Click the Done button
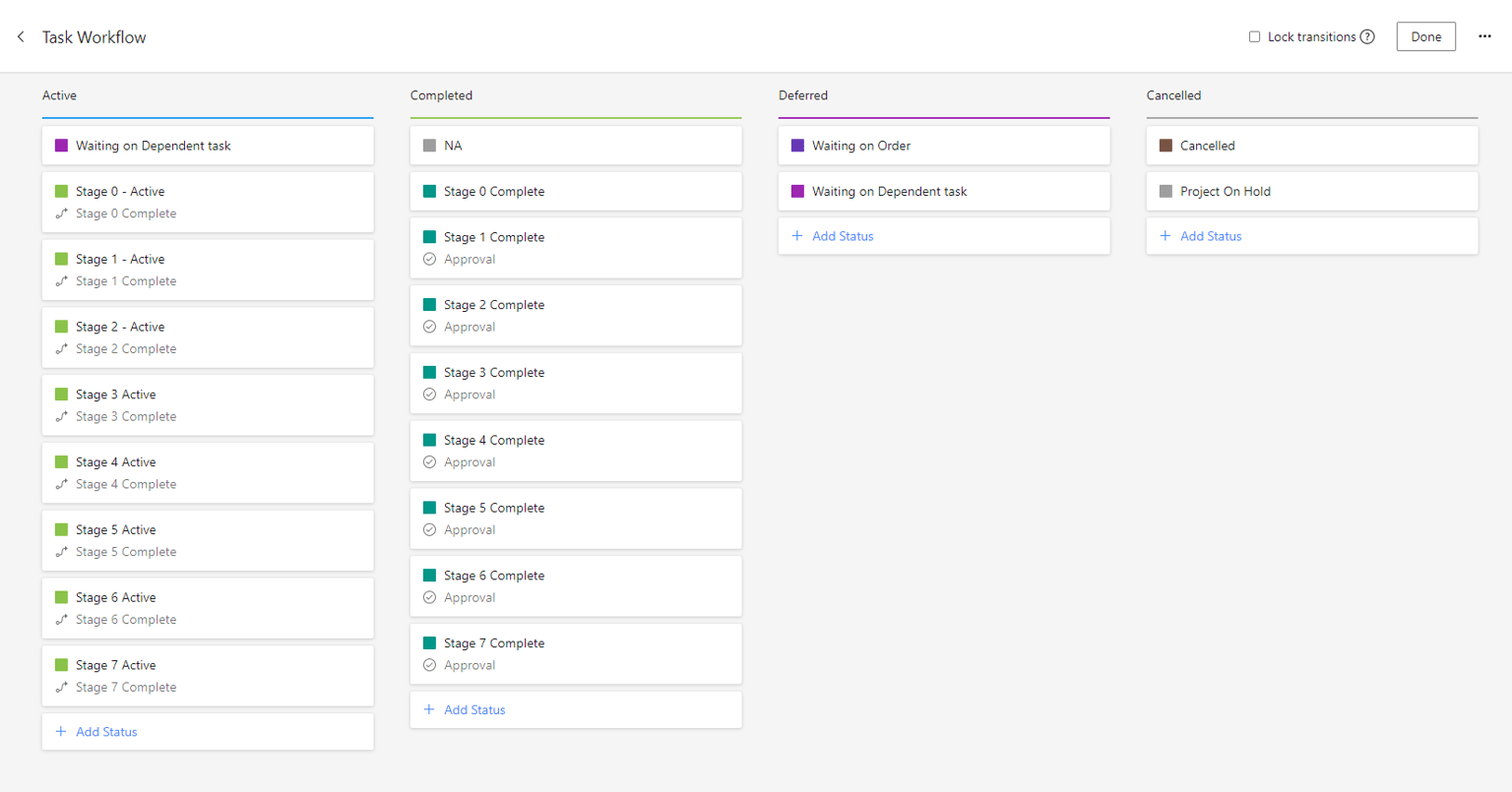Screen dimensions: 1512x792 click(x=1425, y=35)
